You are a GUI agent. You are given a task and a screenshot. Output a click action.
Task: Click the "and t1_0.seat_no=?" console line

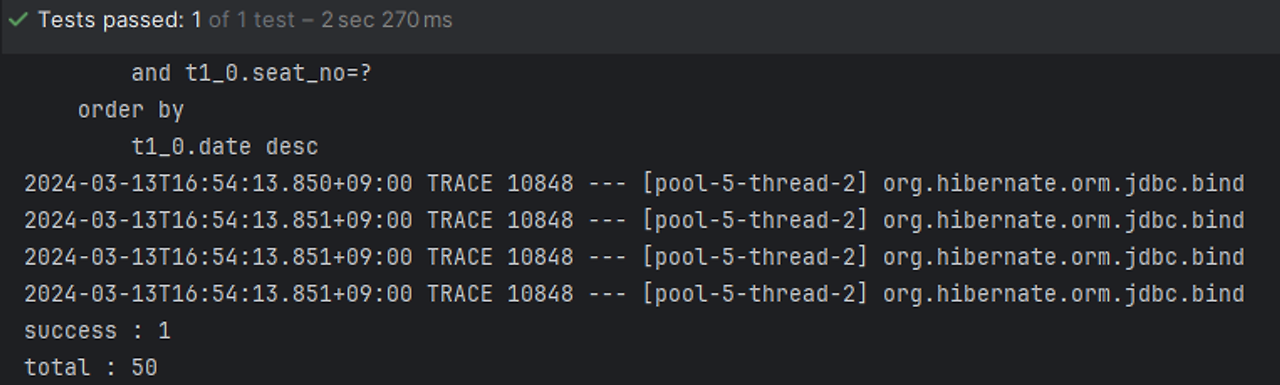tap(251, 73)
